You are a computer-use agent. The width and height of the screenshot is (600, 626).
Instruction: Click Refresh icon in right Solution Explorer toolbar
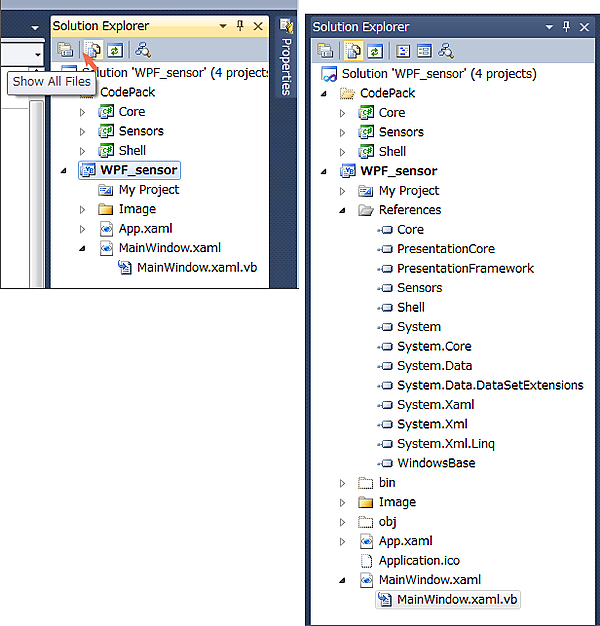coord(375,52)
